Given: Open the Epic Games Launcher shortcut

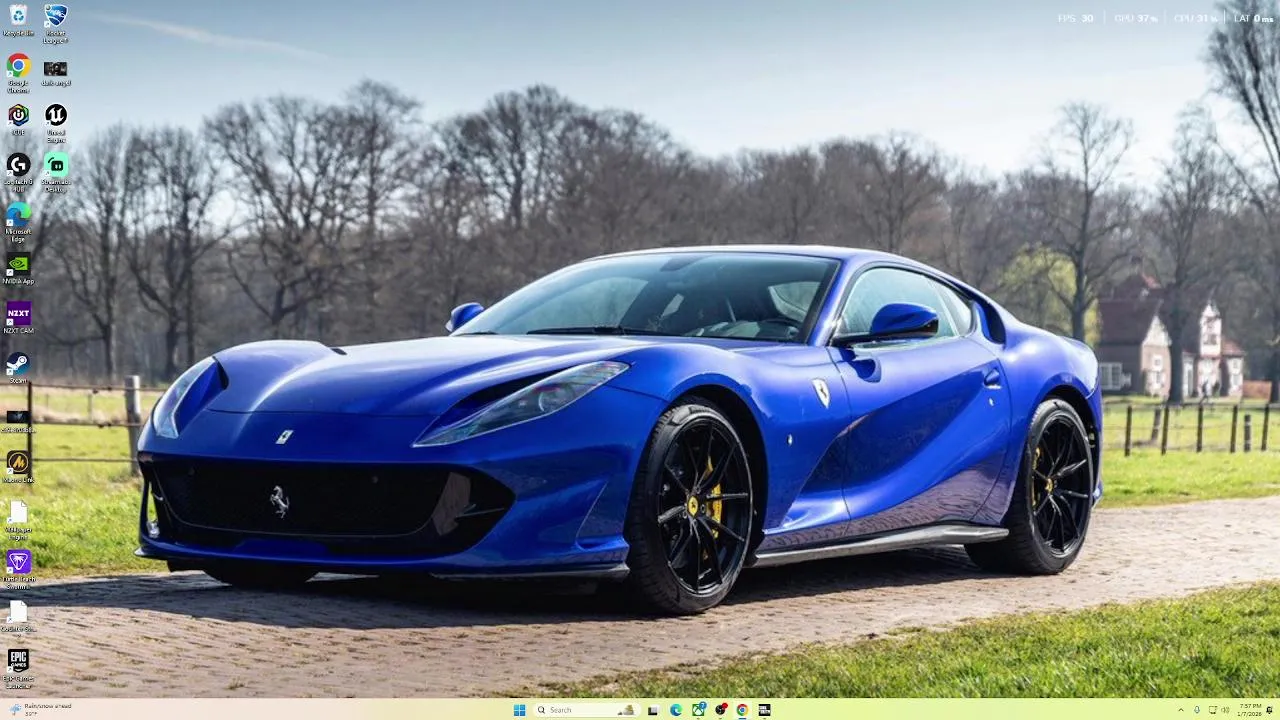Looking at the screenshot, I should tap(18, 667).
